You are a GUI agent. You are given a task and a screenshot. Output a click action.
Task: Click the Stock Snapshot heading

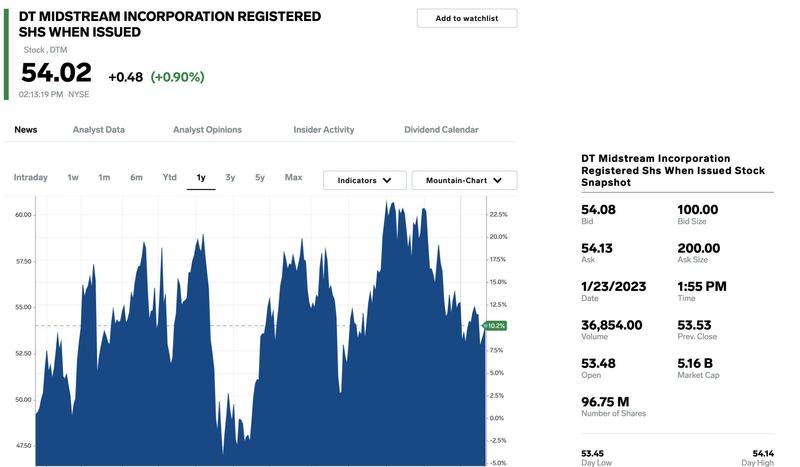(673, 170)
